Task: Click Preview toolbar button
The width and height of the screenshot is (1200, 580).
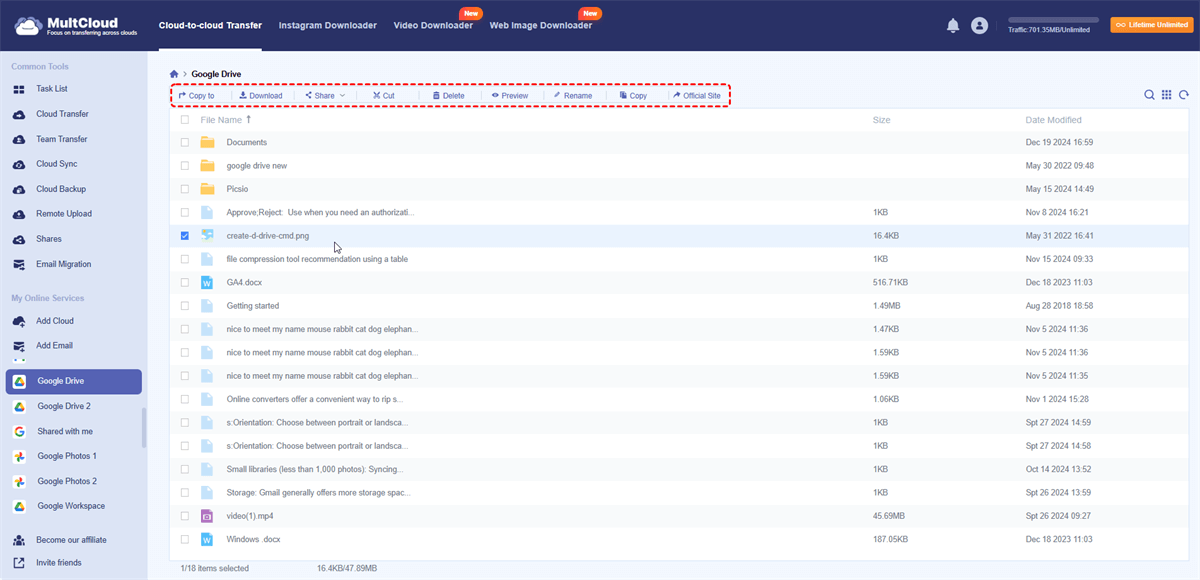Action: click(x=510, y=96)
